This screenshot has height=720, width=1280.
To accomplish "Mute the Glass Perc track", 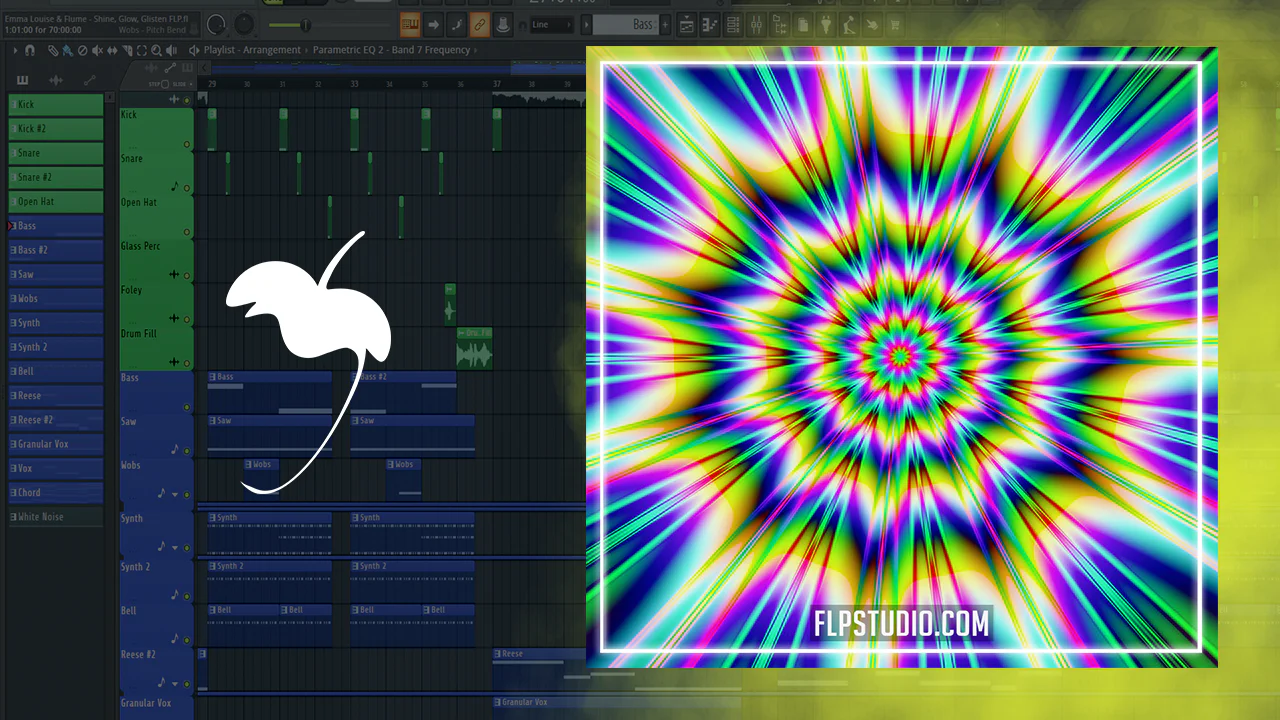I will point(187,275).
